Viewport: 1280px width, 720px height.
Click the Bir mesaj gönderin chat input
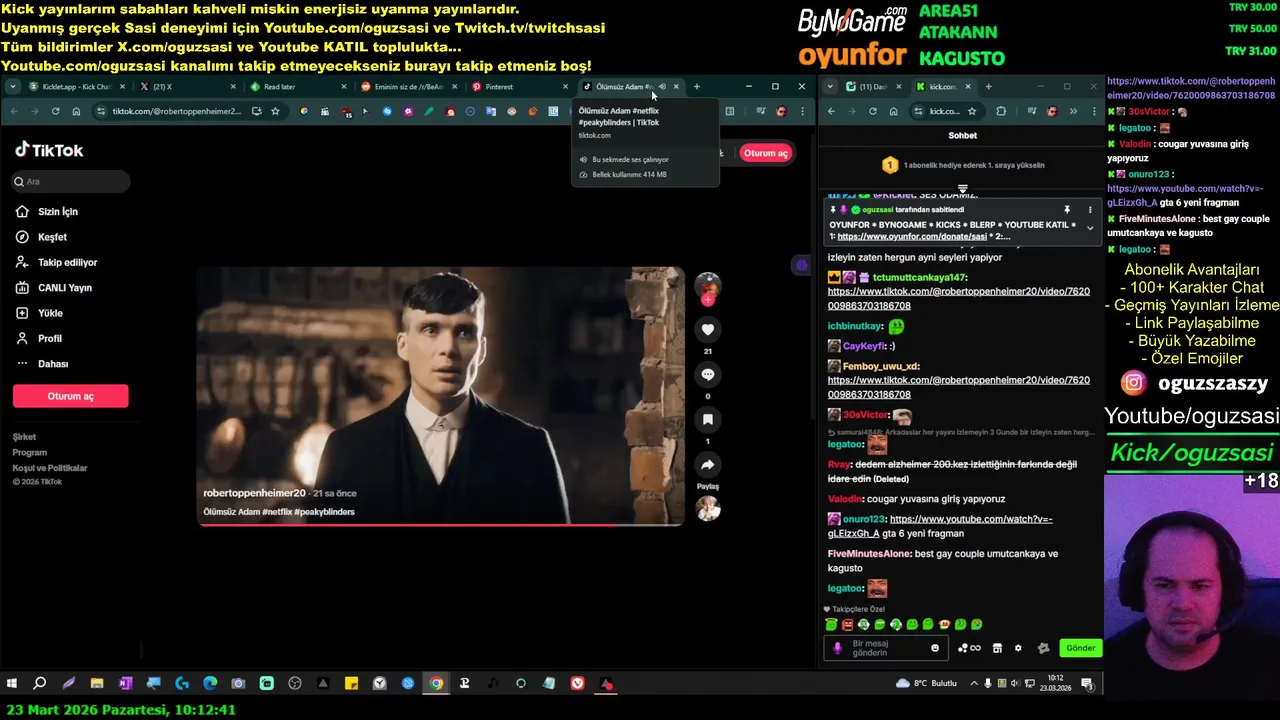pyautogui.click(x=886, y=648)
